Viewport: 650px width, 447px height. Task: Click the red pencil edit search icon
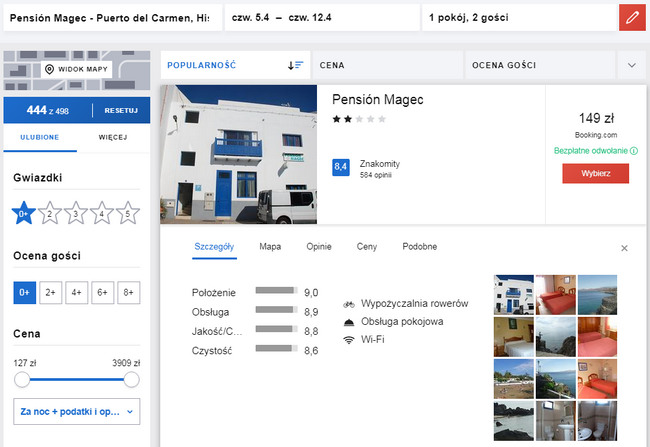point(632,18)
